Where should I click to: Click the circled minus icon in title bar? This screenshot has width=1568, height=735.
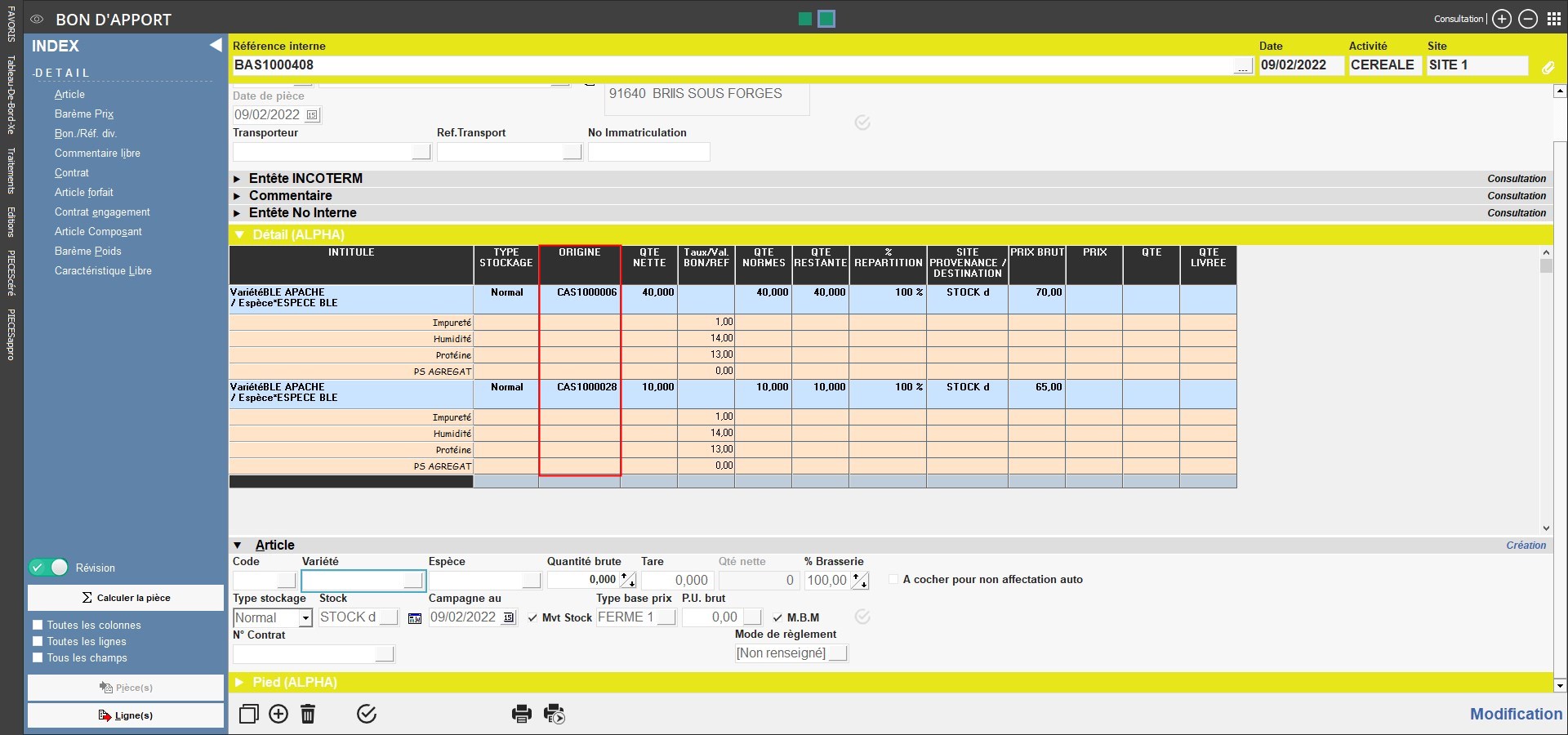1528,19
